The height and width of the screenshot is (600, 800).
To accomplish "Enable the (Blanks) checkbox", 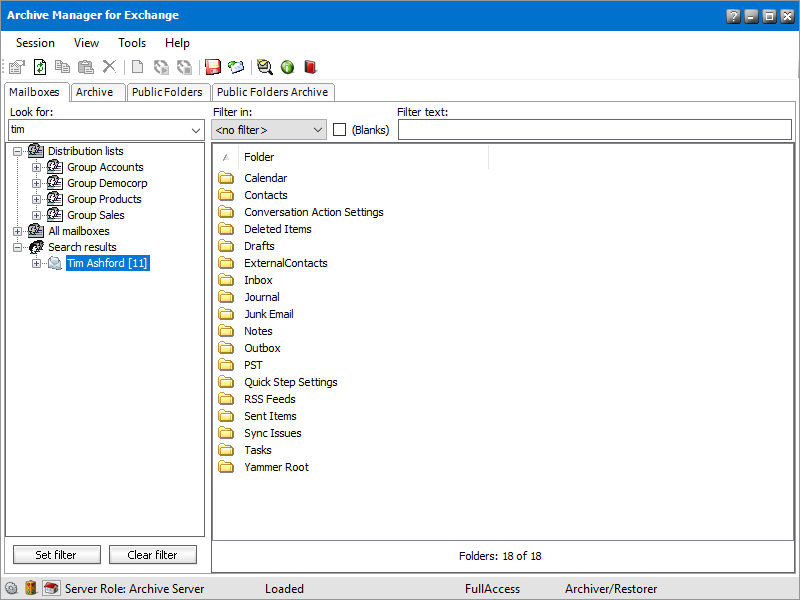I will click(x=339, y=130).
